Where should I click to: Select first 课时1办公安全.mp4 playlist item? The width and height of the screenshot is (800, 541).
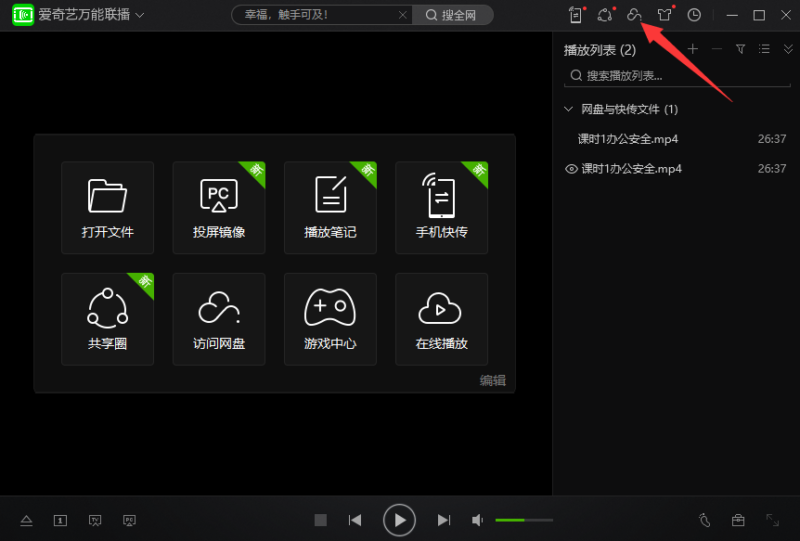629,139
